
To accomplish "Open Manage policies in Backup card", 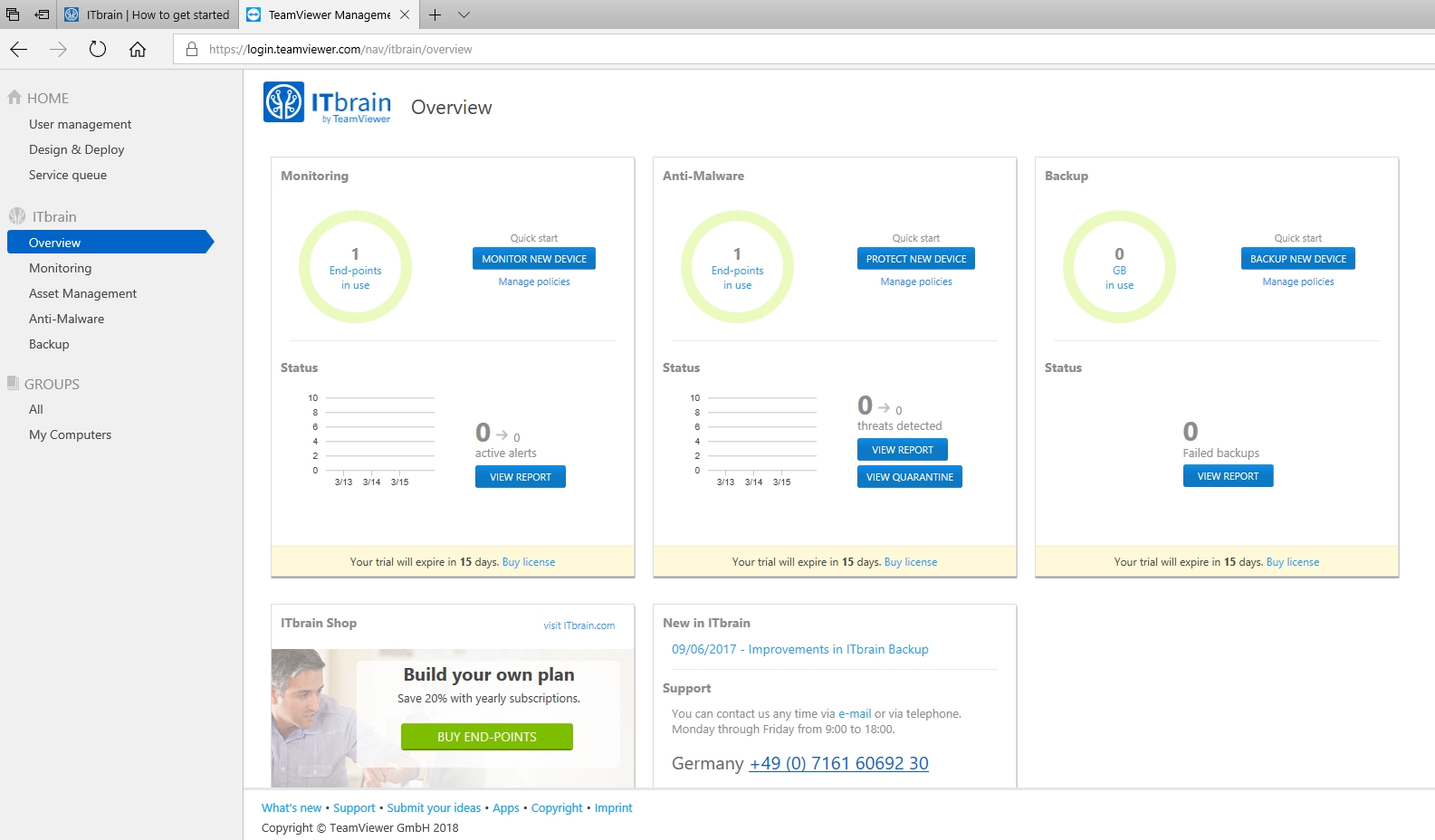I will tap(1298, 282).
